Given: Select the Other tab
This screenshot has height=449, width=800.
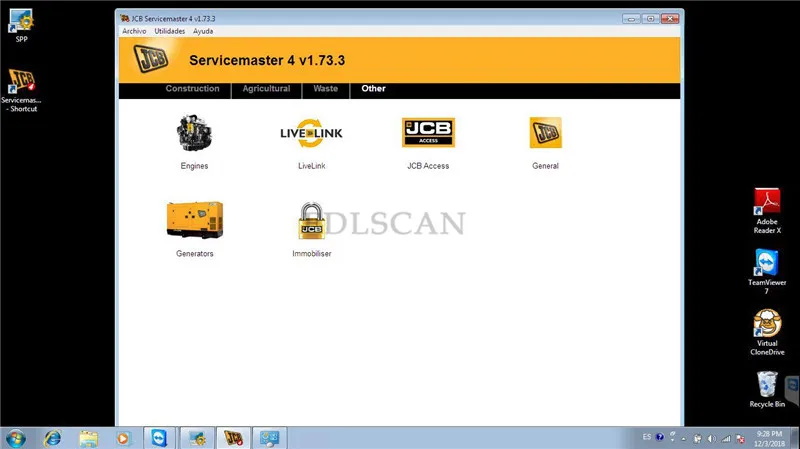Looking at the screenshot, I should [x=373, y=89].
